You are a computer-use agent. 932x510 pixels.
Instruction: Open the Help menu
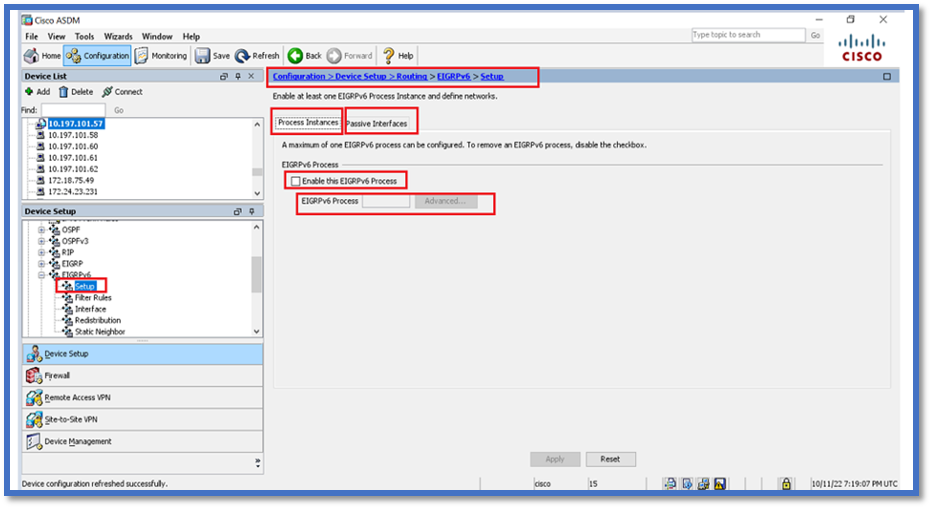point(191,36)
